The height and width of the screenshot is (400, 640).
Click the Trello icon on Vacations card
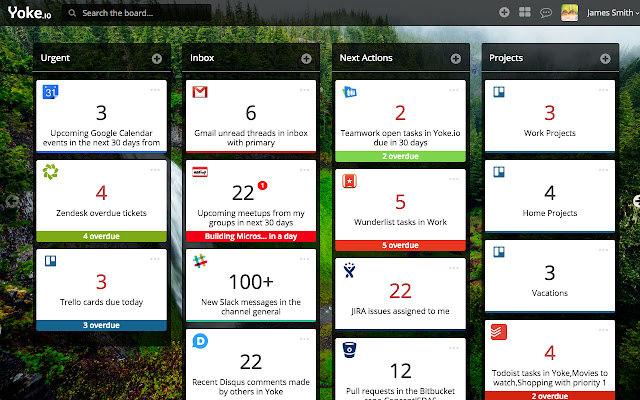click(499, 252)
